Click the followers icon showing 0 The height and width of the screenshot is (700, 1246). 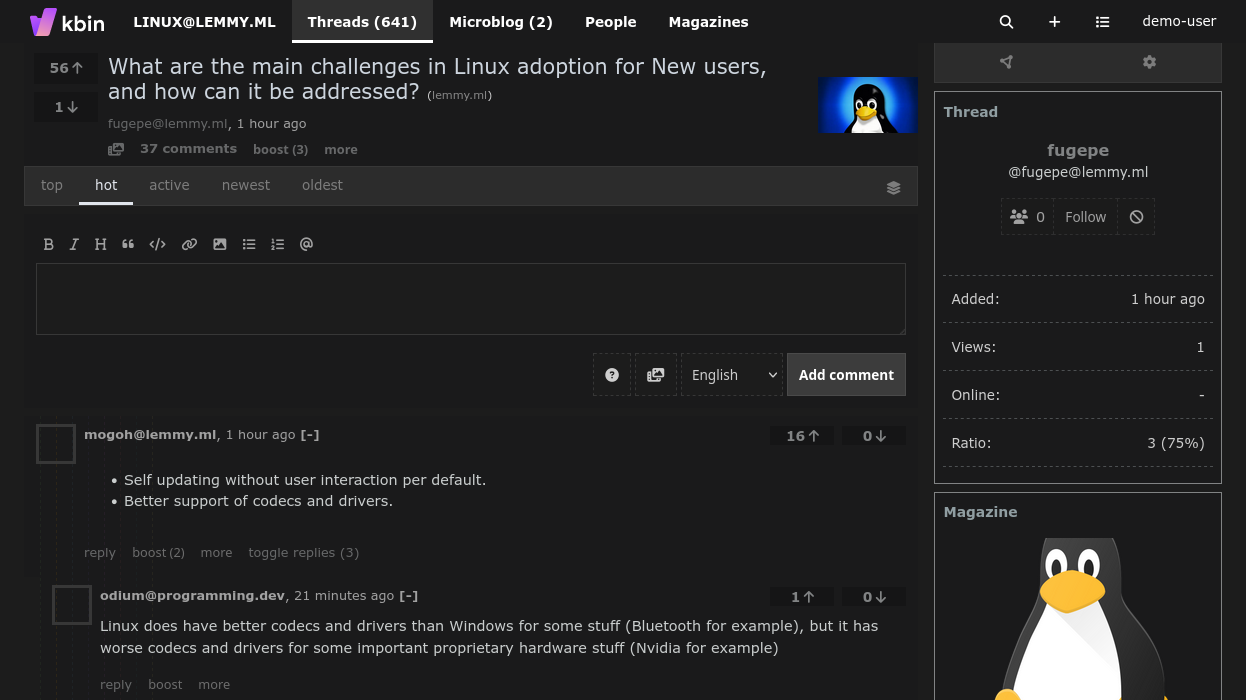(x=1027, y=217)
